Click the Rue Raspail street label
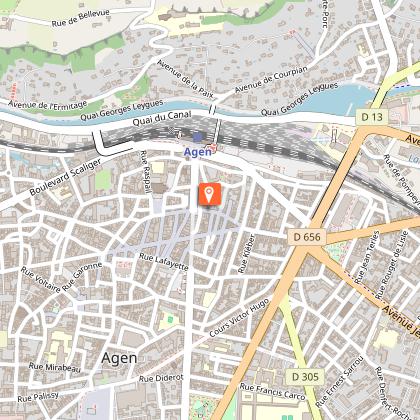The height and width of the screenshot is (420, 420). click(x=145, y=172)
